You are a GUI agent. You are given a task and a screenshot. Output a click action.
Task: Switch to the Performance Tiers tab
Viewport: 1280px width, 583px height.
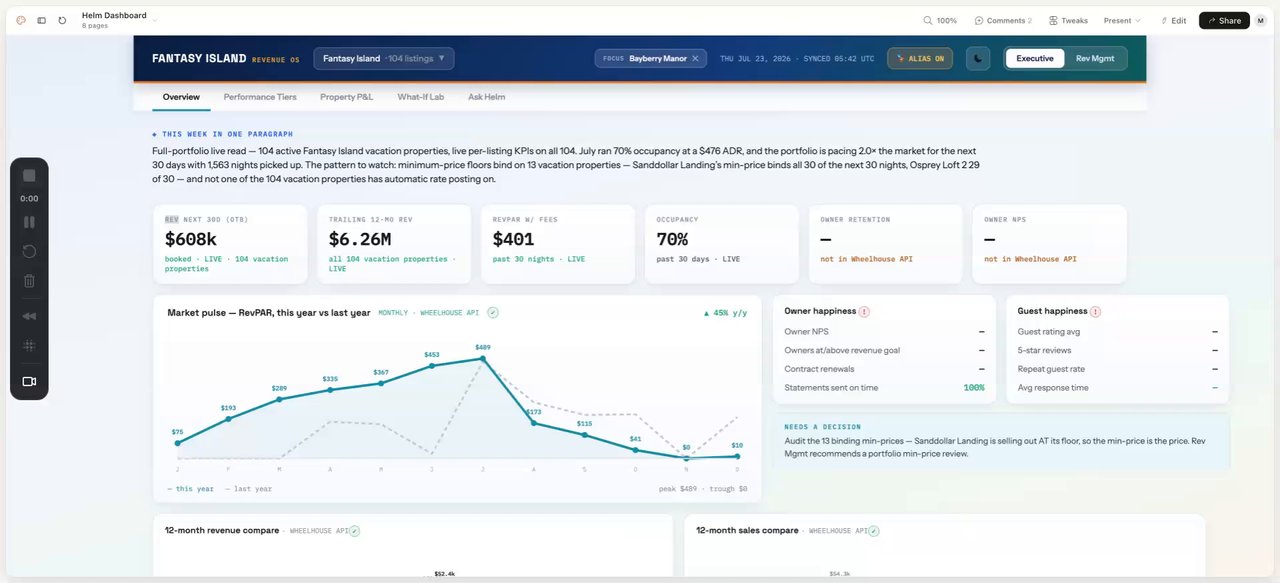(x=260, y=97)
